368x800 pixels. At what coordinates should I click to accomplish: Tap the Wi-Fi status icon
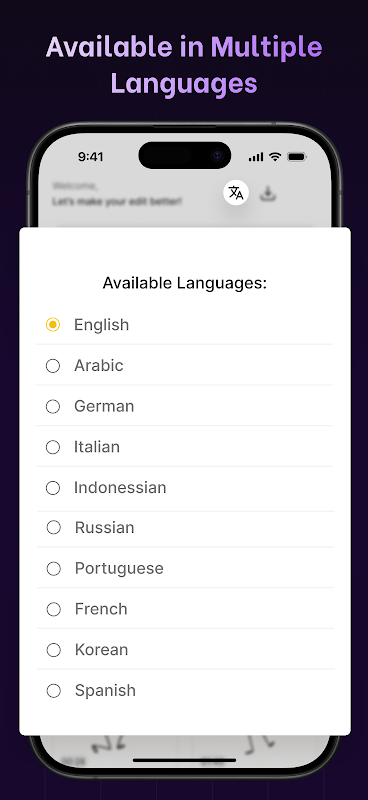point(275,157)
